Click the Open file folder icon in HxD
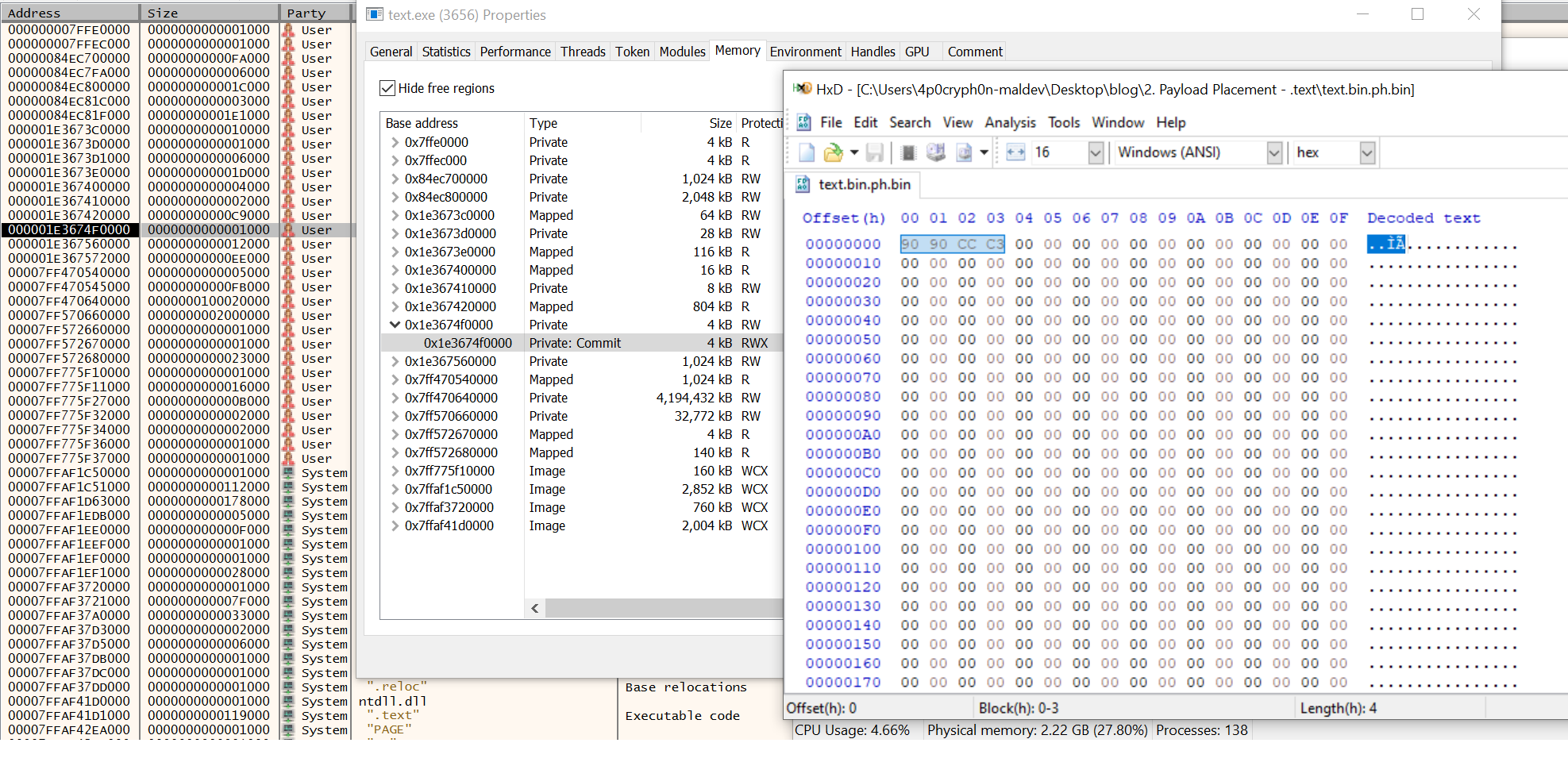 [x=833, y=152]
